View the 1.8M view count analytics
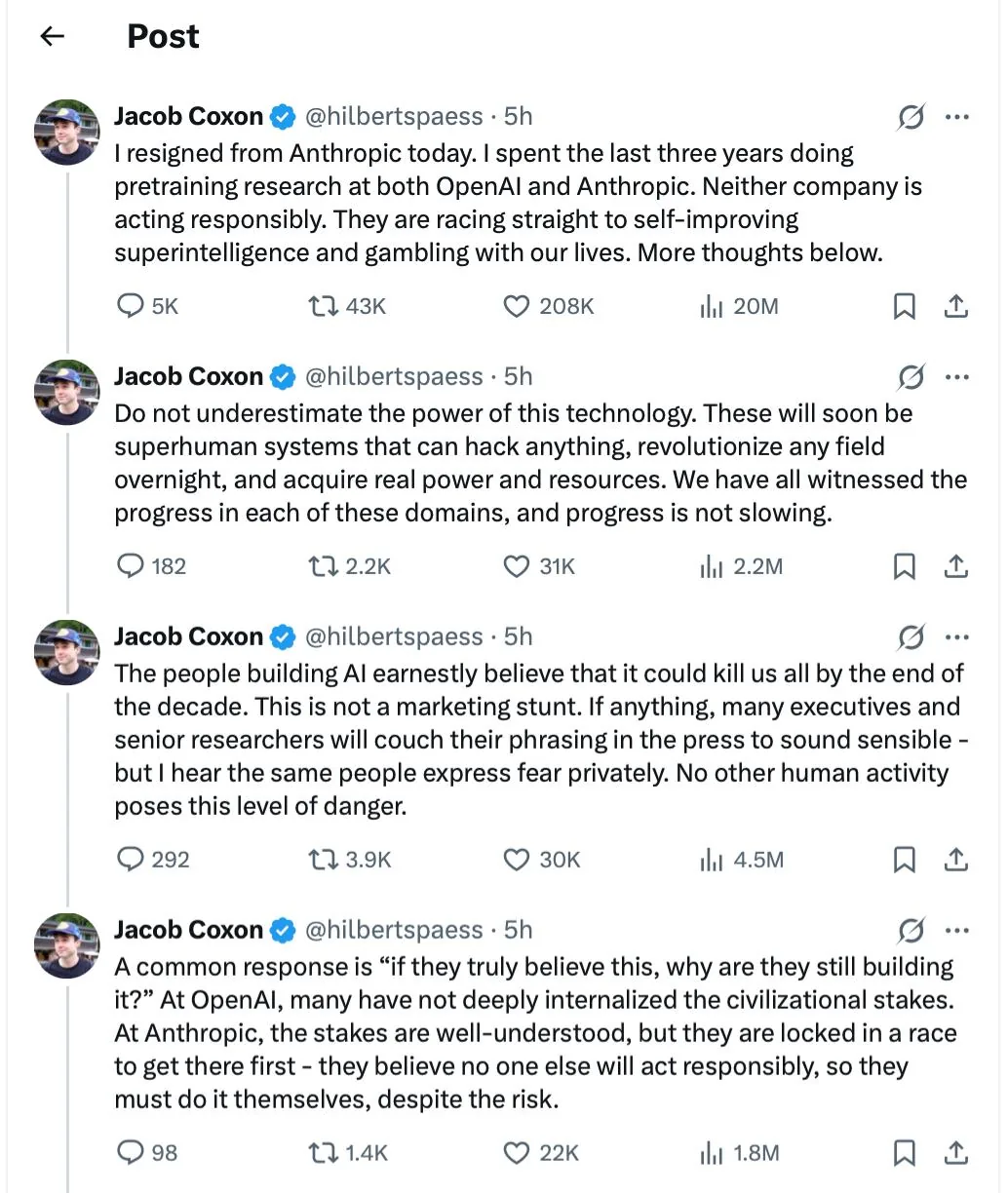This screenshot has width=1008, height=1193. pyautogui.click(x=739, y=1153)
